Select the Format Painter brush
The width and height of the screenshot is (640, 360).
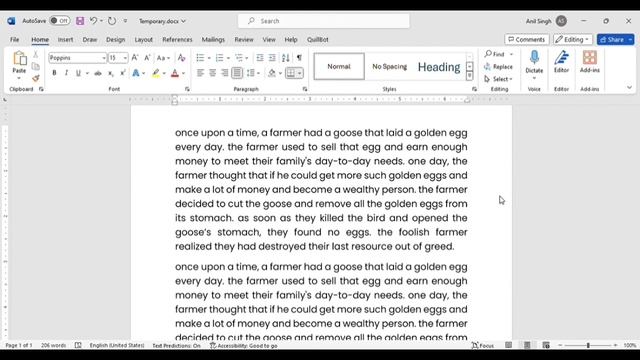(36, 78)
